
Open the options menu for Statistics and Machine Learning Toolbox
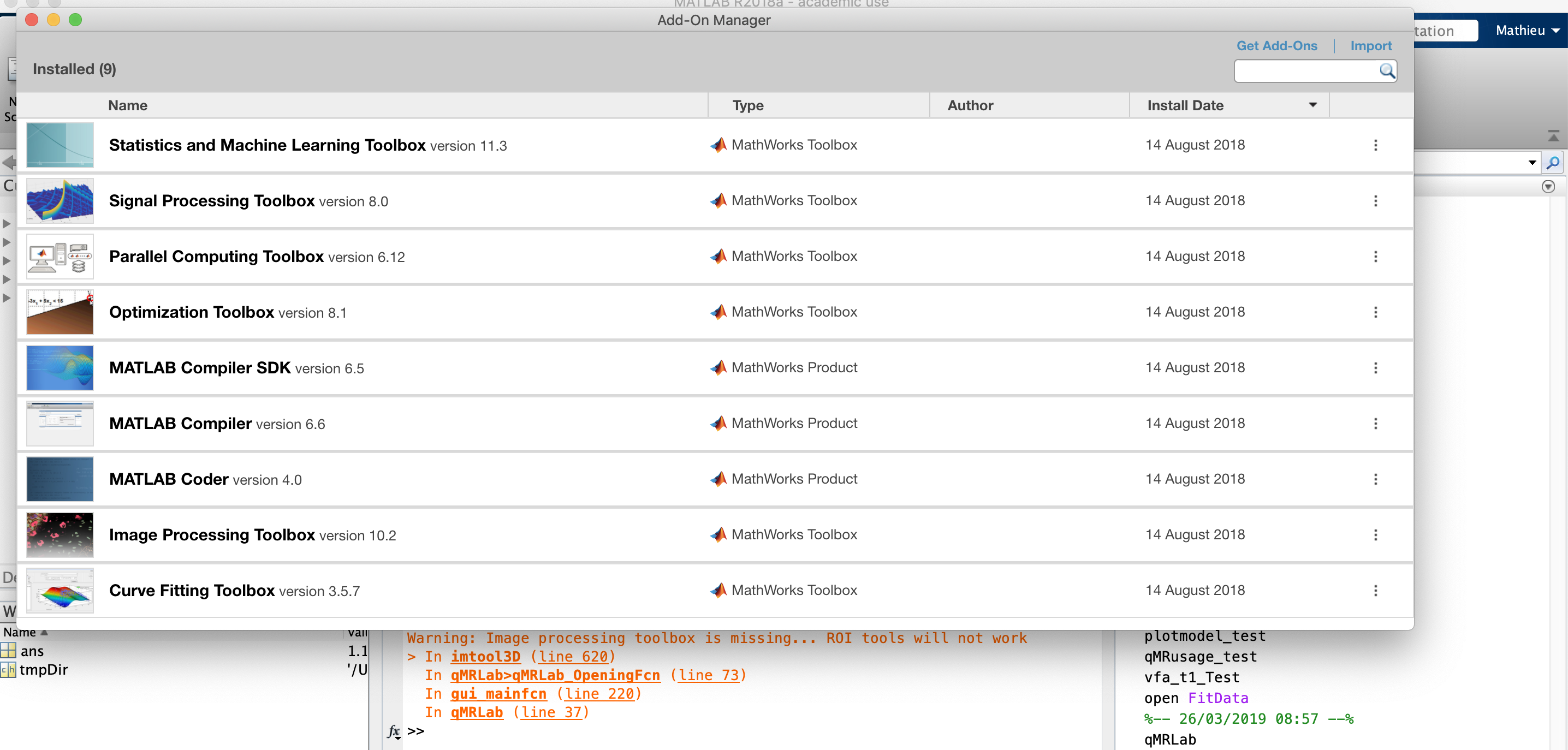(1375, 145)
